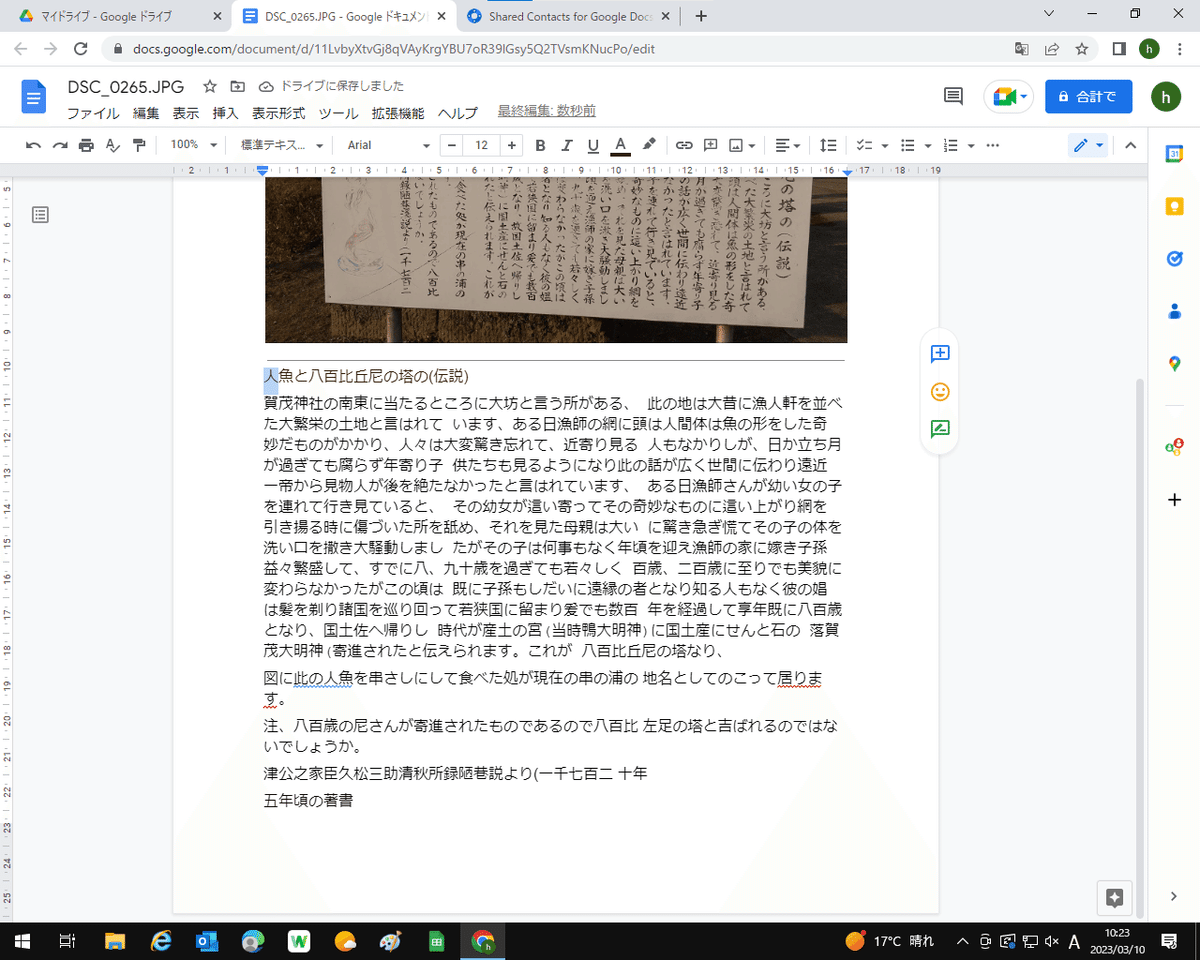
Task: Open Google Meet call button
Action: click(1007, 96)
